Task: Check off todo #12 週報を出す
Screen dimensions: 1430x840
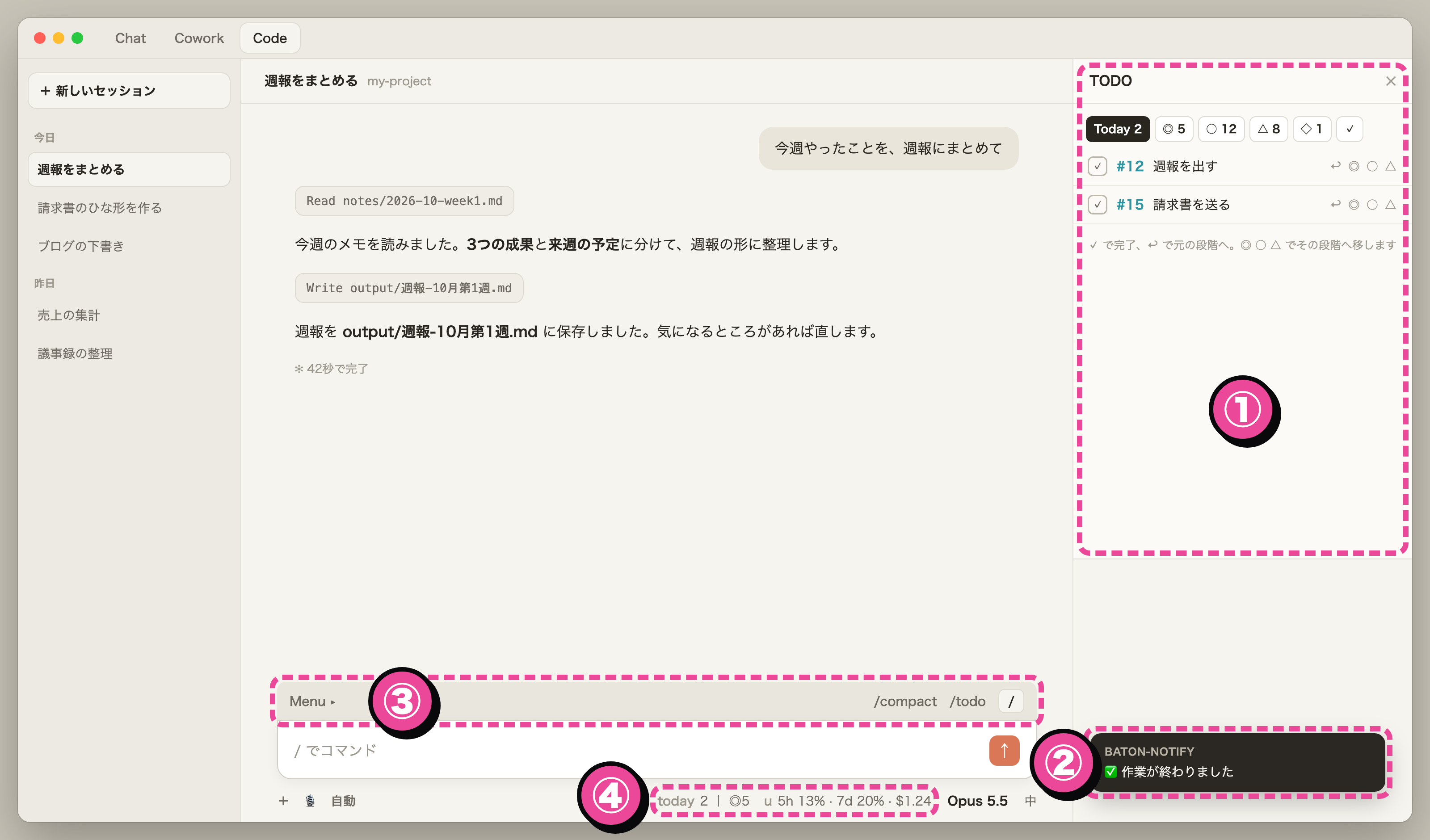Action: tap(1098, 166)
